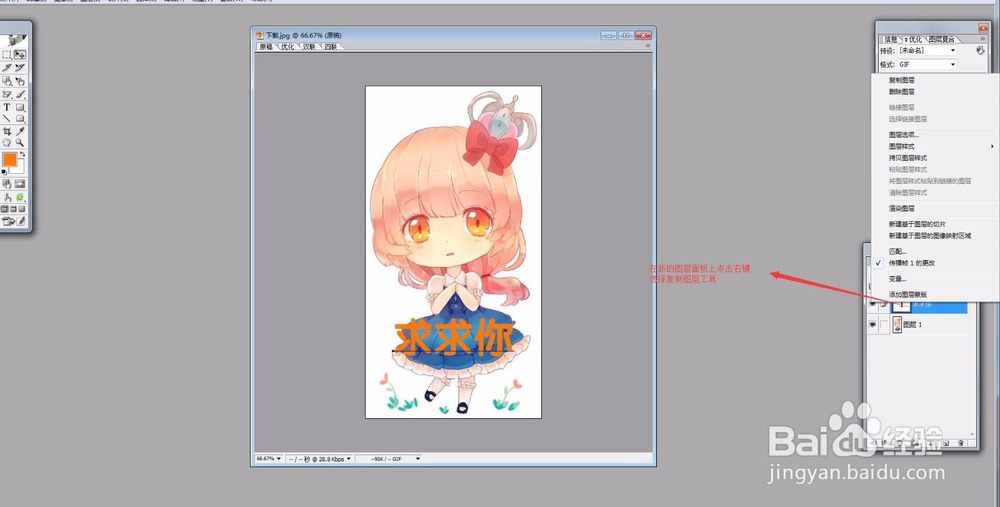
Task: Choose 删除图层 from context menu
Action: 902,92
